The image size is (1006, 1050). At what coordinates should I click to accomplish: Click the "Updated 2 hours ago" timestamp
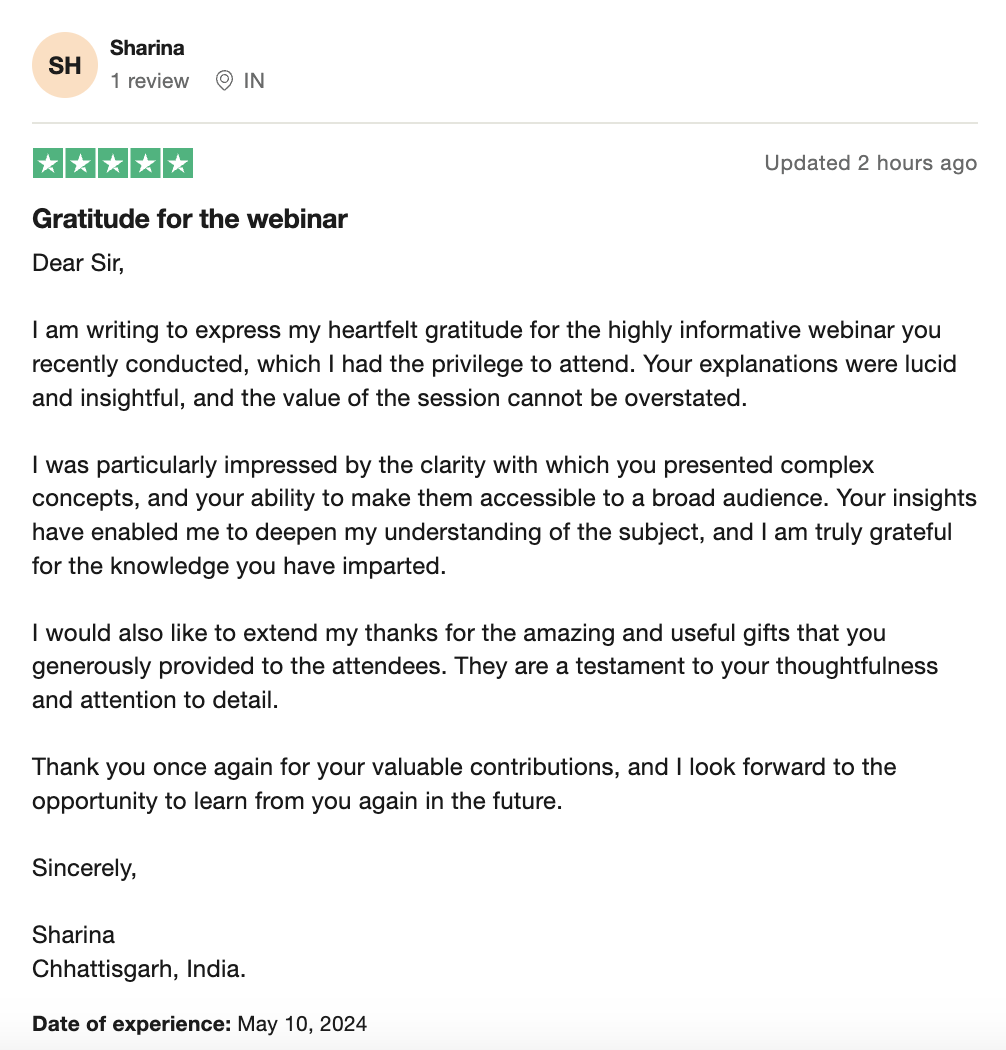click(x=871, y=163)
